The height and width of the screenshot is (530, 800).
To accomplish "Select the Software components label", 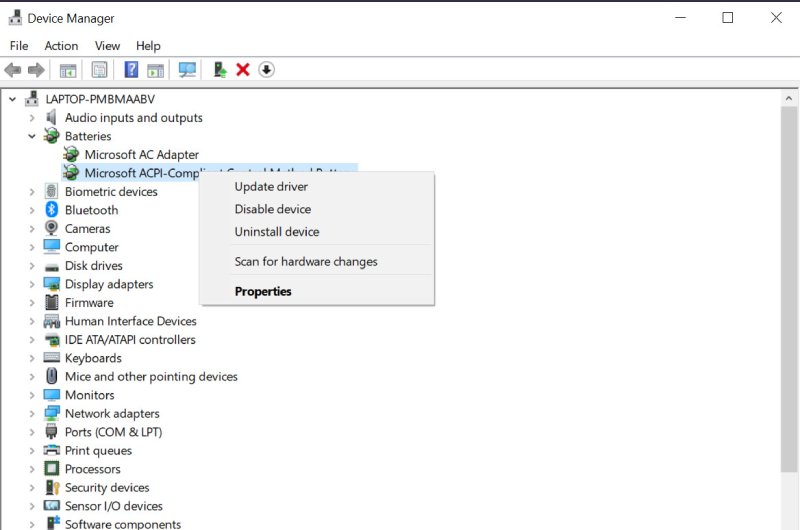I will [122, 524].
